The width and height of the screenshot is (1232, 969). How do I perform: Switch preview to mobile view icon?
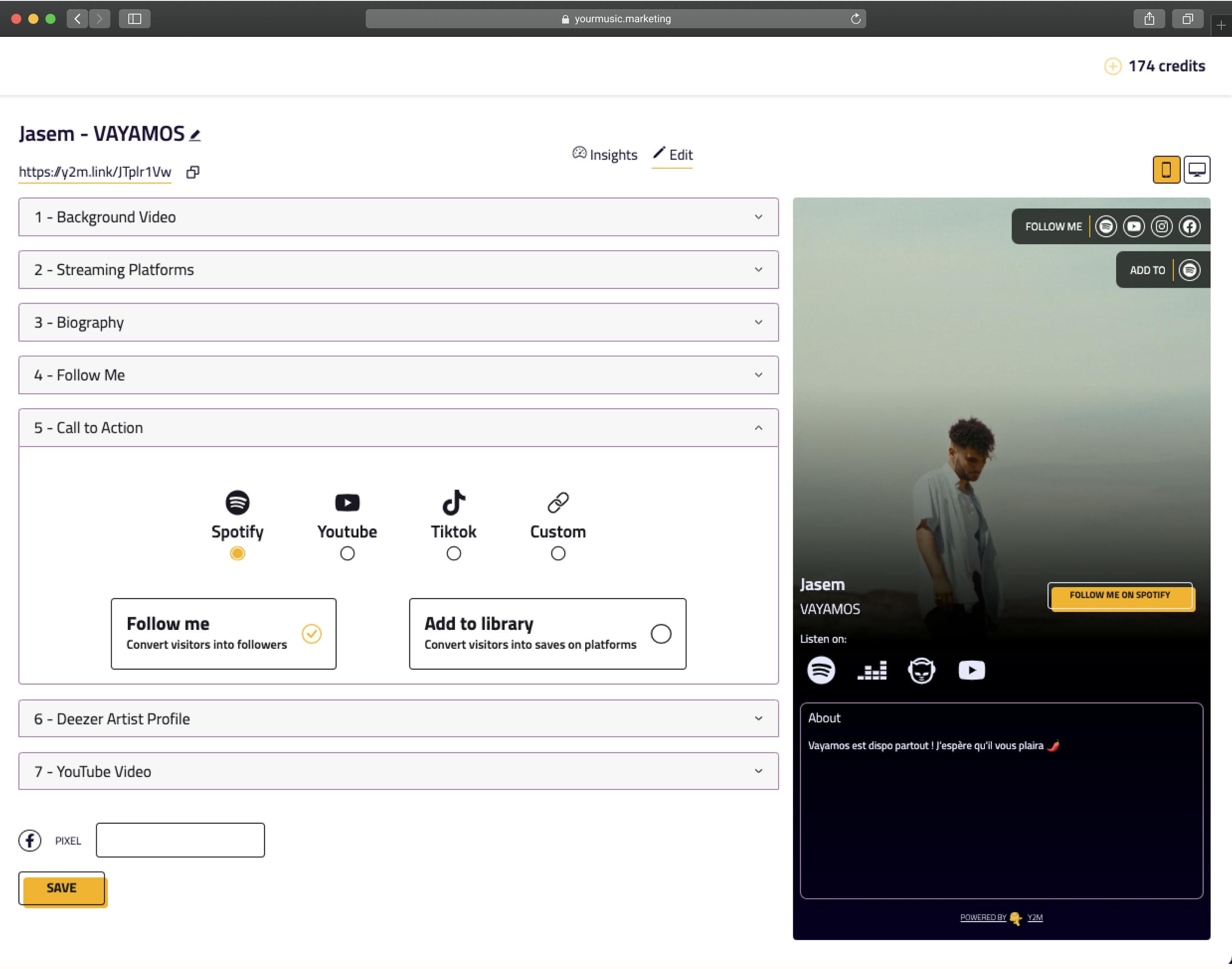coord(1166,170)
